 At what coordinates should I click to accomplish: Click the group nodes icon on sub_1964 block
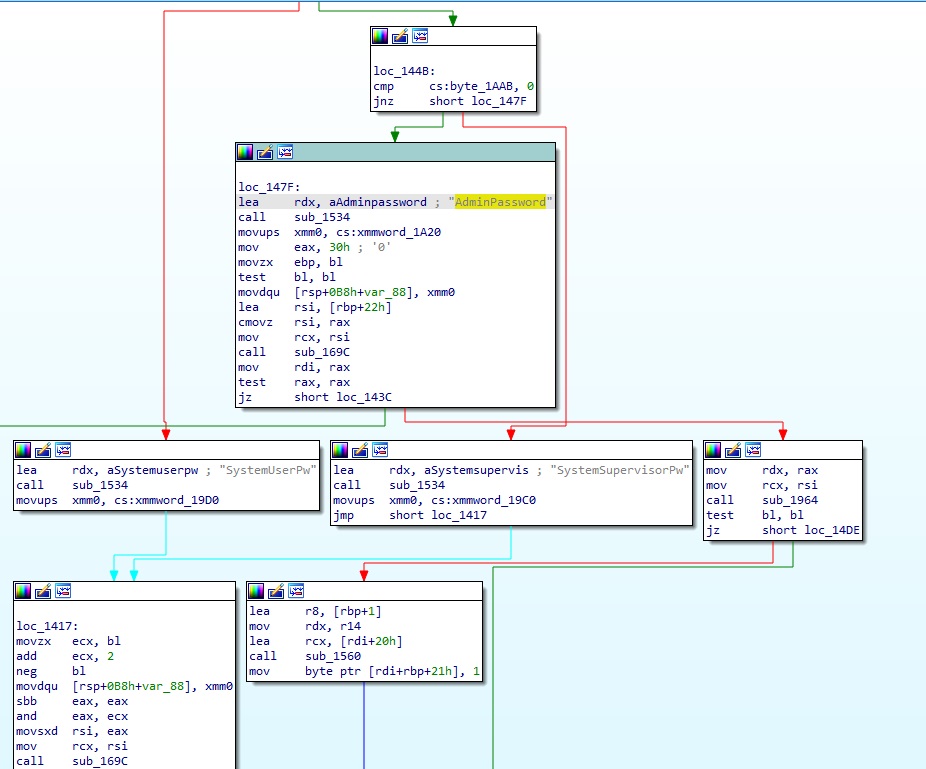[754, 450]
